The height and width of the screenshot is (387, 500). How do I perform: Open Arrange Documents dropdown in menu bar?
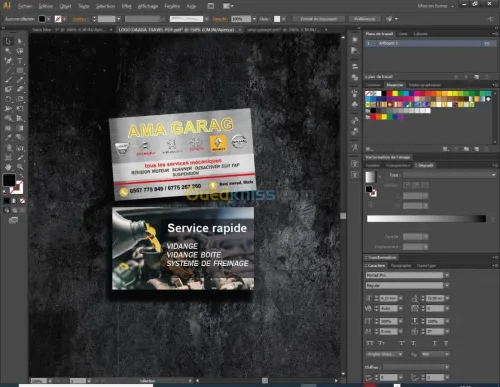click(x=228, y=6)
